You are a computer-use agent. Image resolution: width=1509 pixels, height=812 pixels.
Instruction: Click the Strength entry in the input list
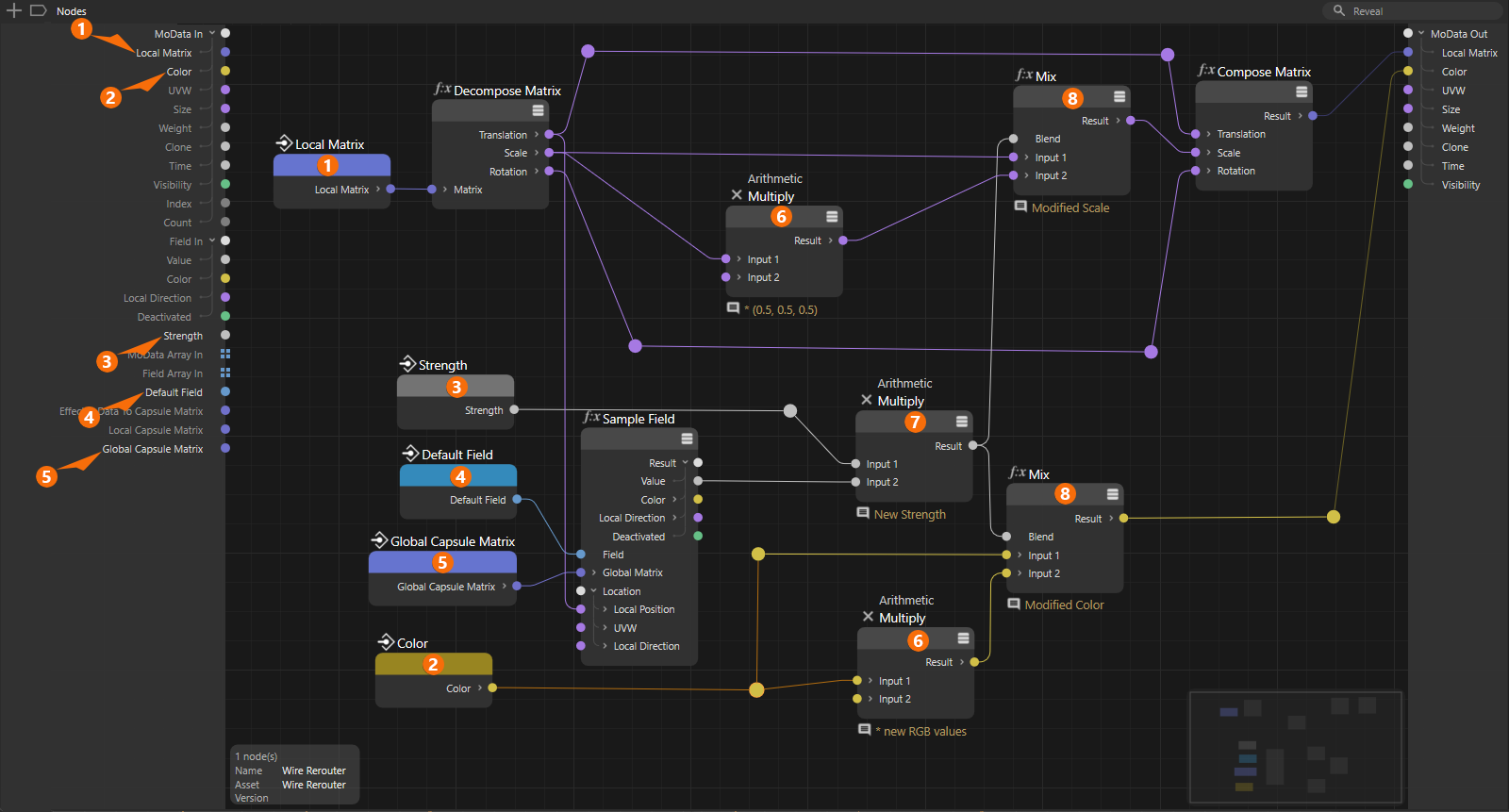coord(183,336)
